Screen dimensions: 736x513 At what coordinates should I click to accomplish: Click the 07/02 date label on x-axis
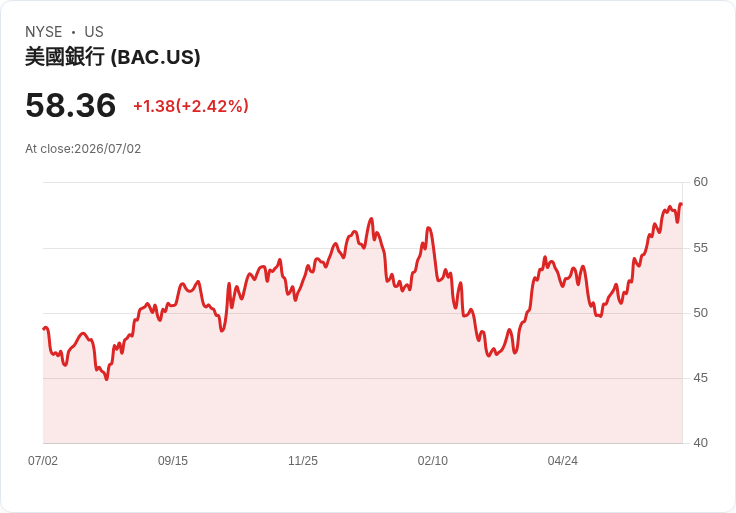point(43,461)
